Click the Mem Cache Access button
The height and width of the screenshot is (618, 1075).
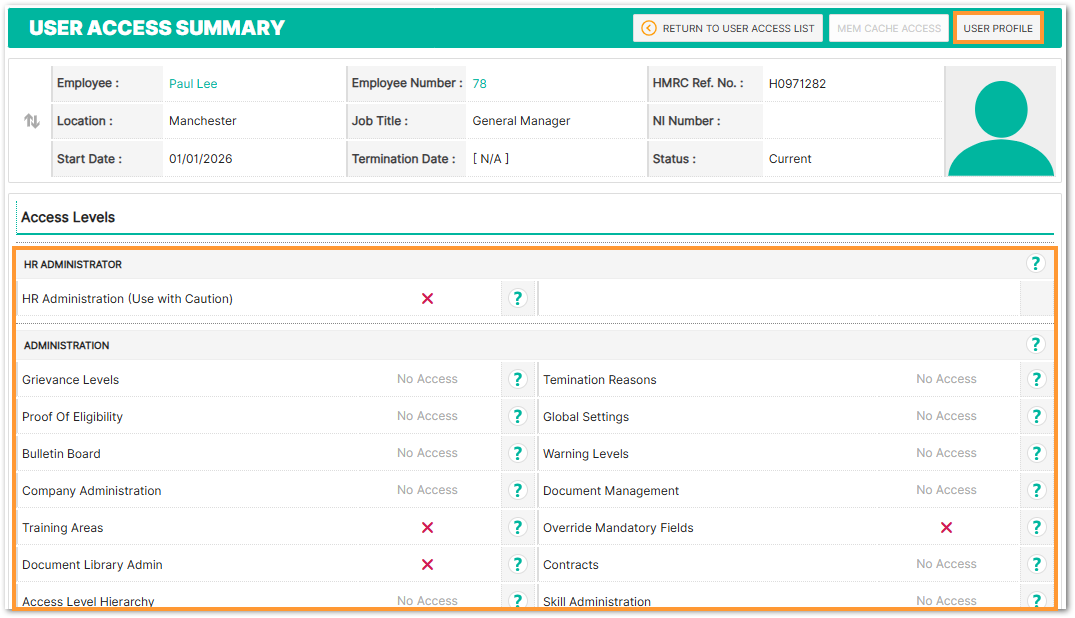pos(889,28)
